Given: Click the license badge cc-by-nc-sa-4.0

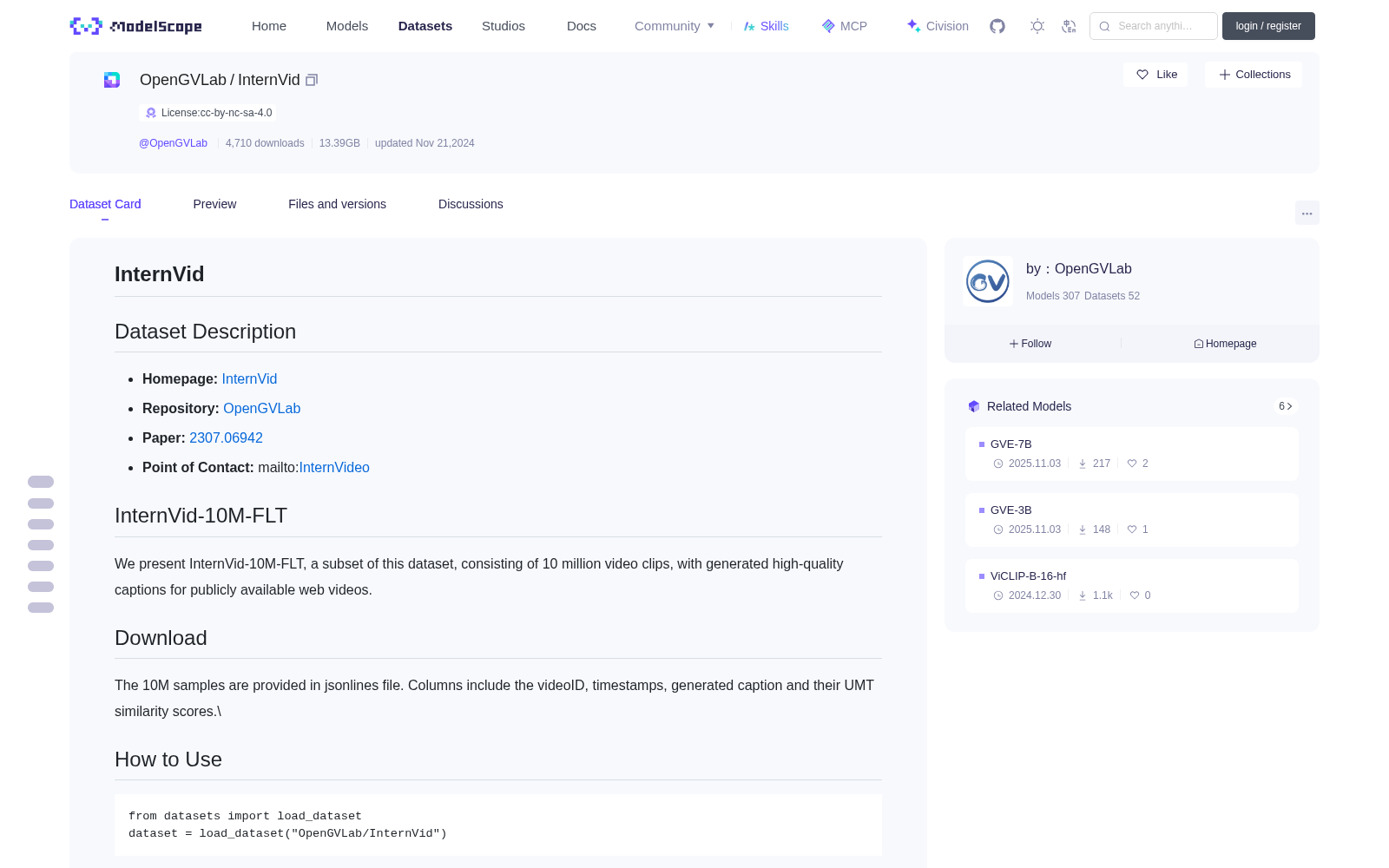Looking at the screenshot, I should click(207, 113).
